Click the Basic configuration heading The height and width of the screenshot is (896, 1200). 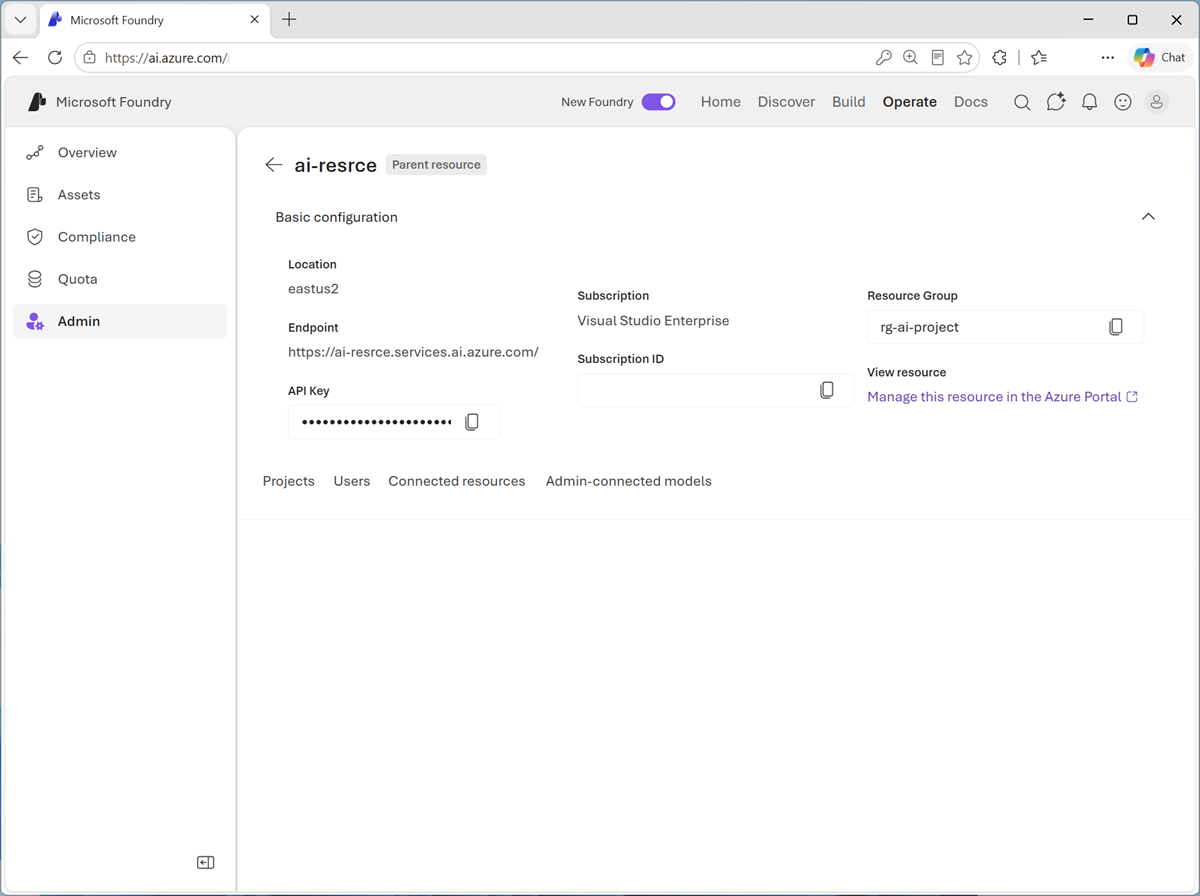[x=336, y=217]
